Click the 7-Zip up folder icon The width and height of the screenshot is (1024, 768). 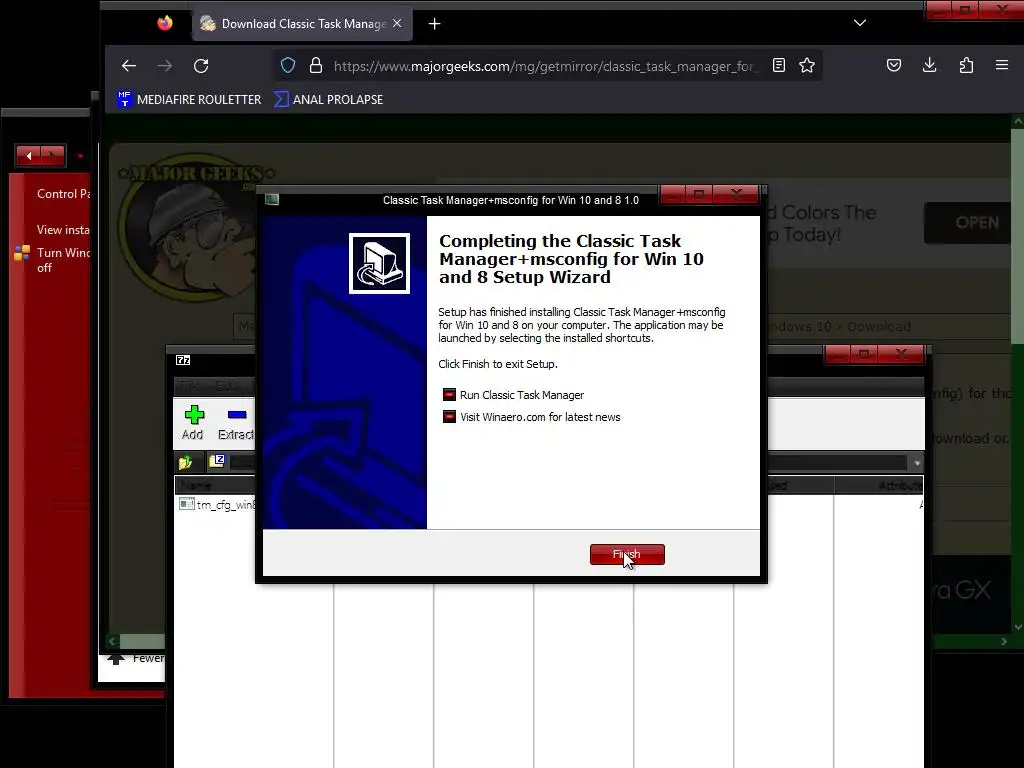(x=185, y=462)
